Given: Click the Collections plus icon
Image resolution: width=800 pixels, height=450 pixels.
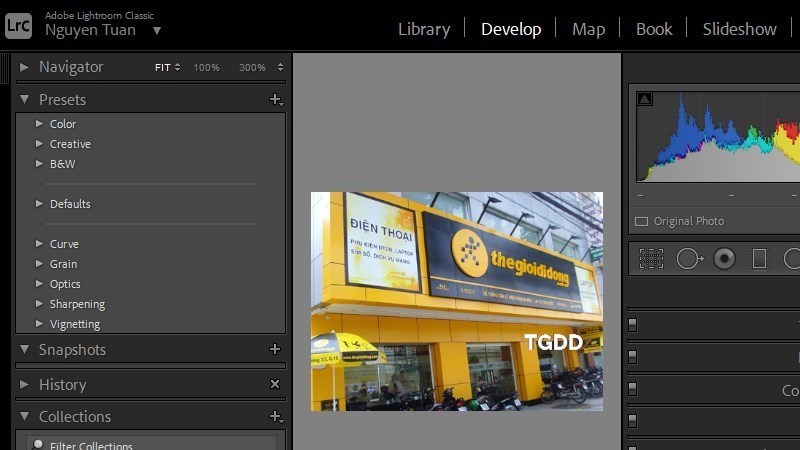Looking at the screenshot, I should [x=276, y=416].
